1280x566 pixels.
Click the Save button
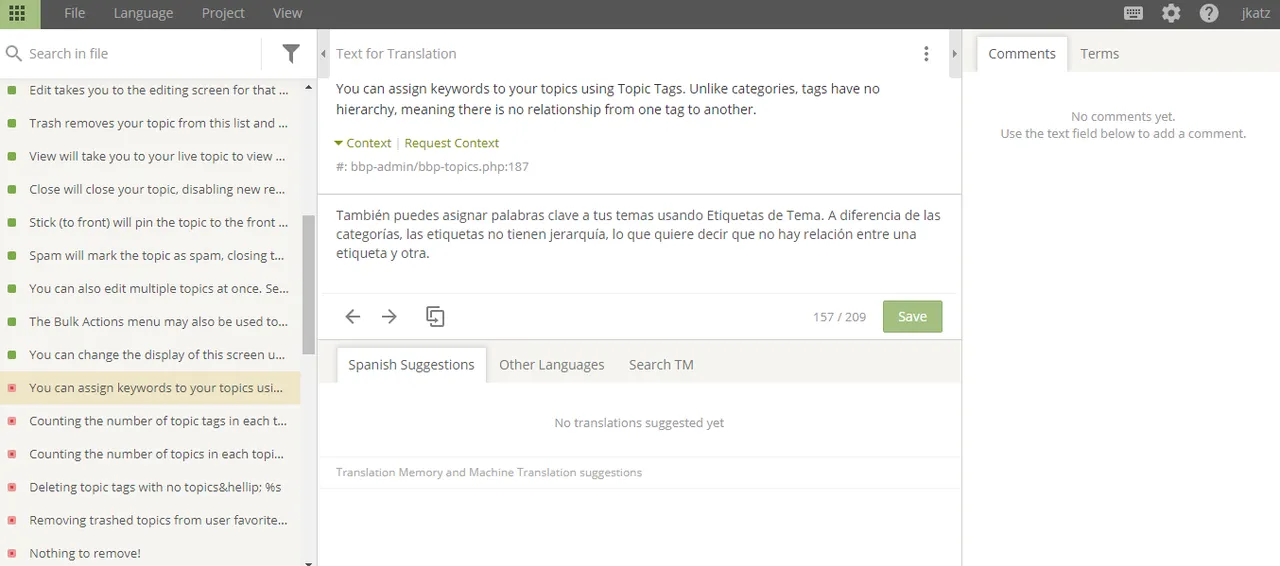912,317
